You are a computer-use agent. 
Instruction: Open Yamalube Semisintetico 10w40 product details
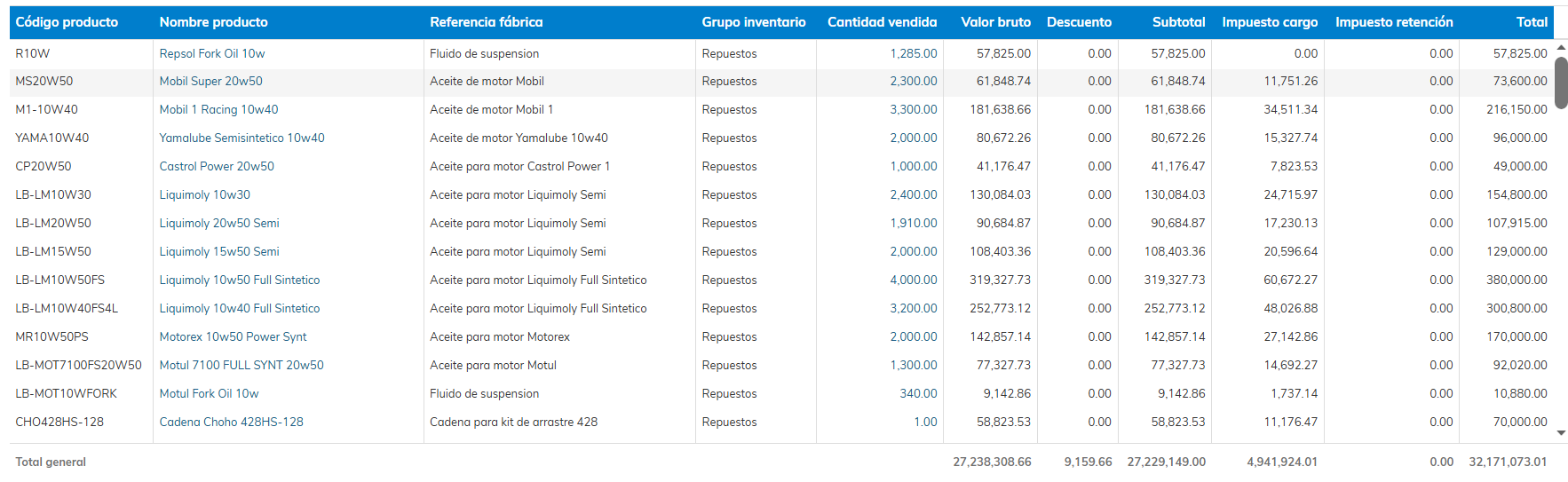point(242,138)
